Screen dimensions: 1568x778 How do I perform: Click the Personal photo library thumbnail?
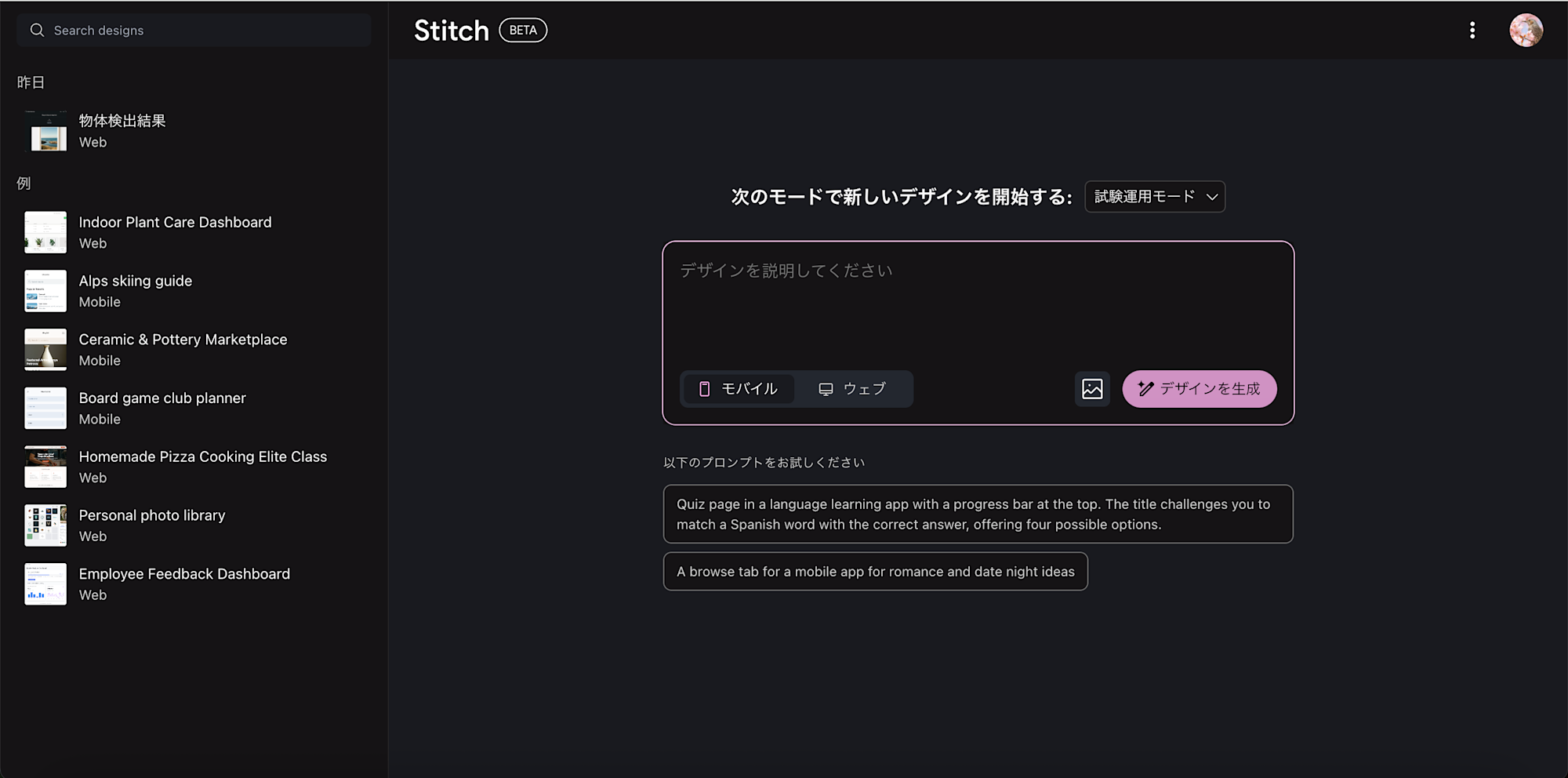[45, 525]
